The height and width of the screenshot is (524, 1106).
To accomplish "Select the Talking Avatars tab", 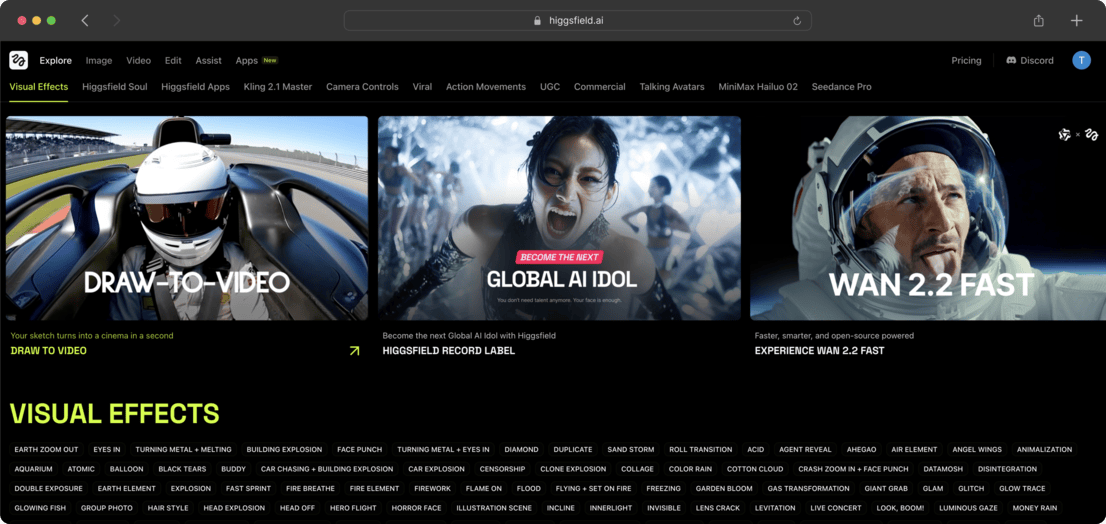I will (x=671, y=87).
